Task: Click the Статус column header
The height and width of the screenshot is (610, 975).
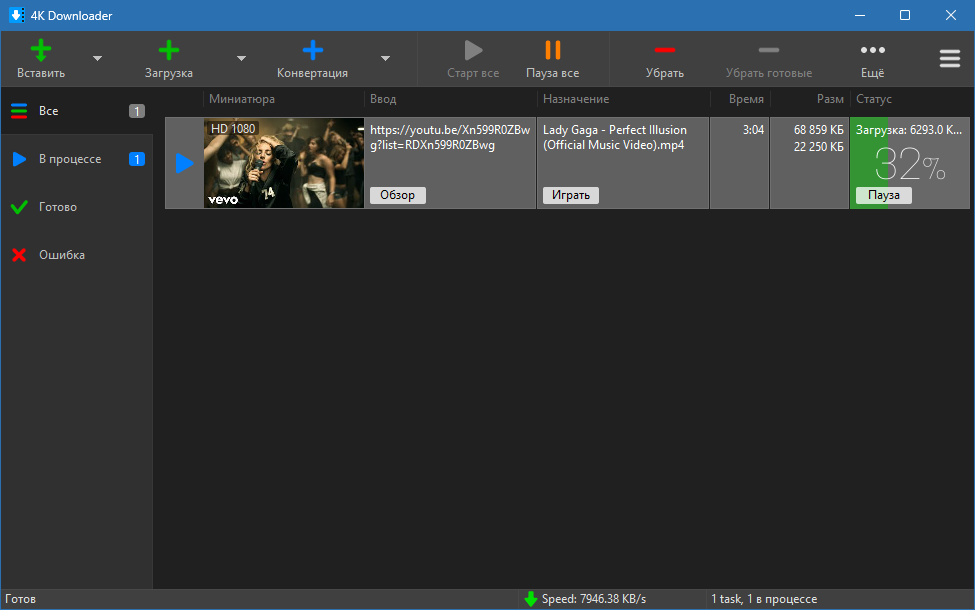Action: pos(874,99)
